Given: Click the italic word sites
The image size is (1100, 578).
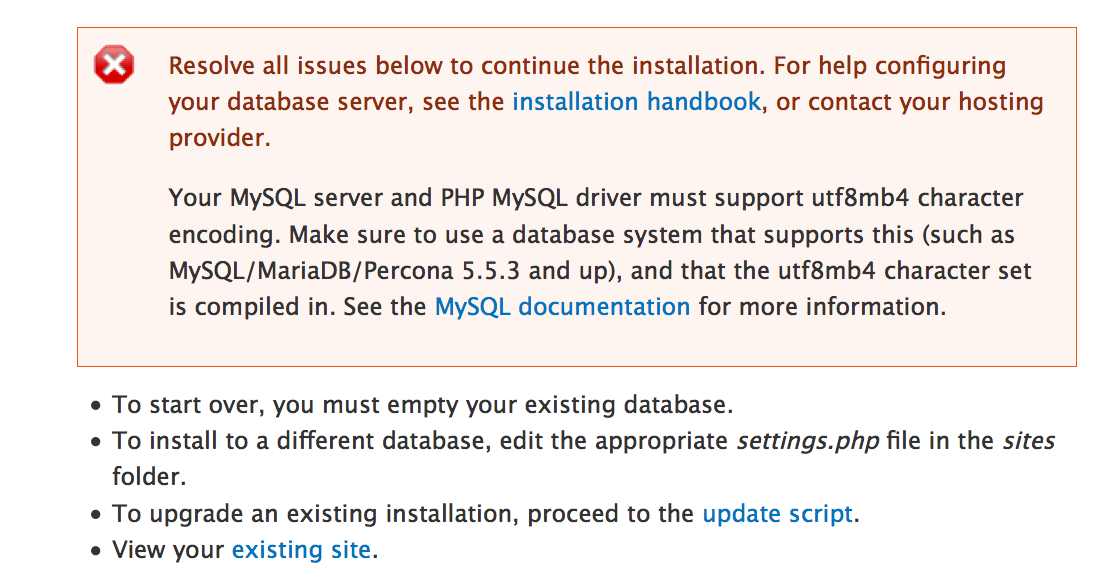Looking at the screenshot, I should (1029, 441).
